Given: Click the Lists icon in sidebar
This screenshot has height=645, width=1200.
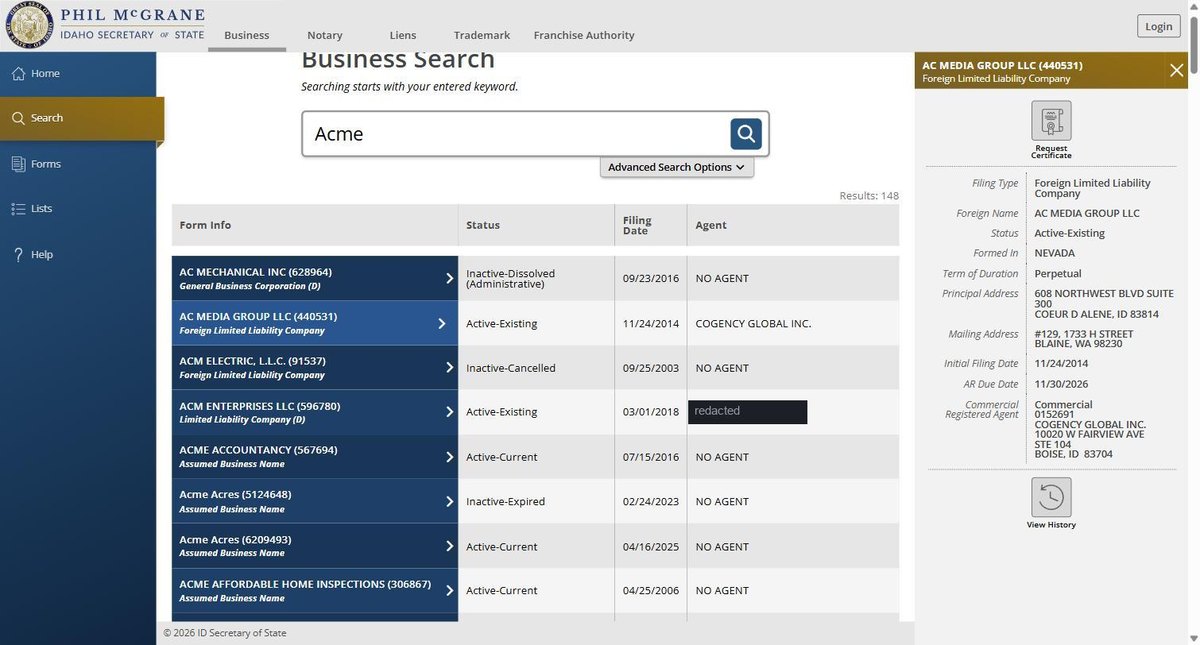Looking at the screenshot, I should 18,209.
